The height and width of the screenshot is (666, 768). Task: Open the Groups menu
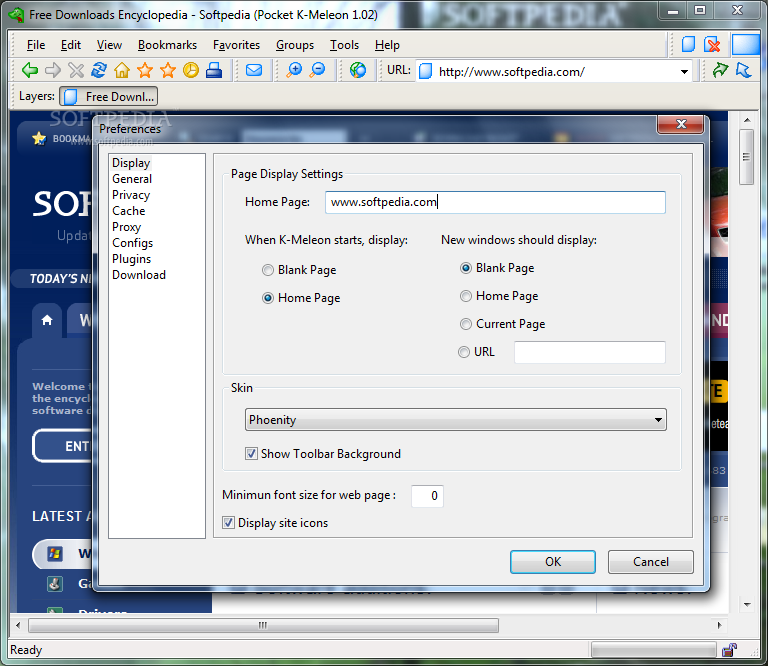(x=295, y=45)
